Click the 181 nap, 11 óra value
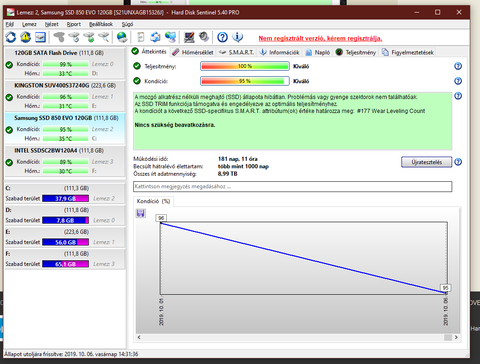480x364 pixels. [x=238, y=159]
